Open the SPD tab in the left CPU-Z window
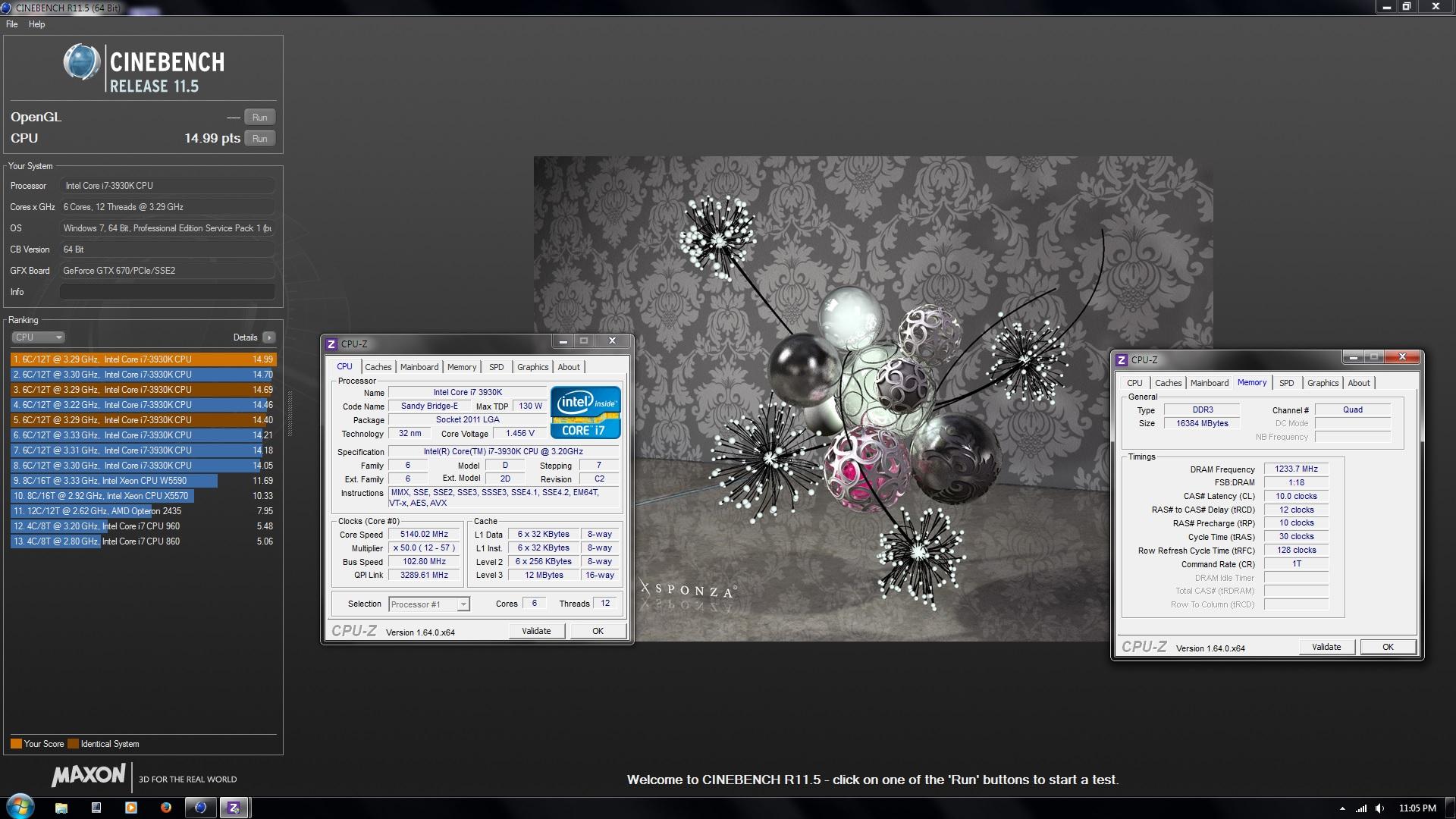This screenshot has width=1456, height=819. click(x=497, y=367)
